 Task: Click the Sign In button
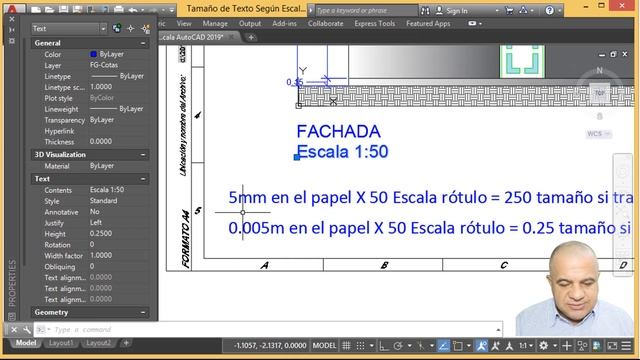451,11
